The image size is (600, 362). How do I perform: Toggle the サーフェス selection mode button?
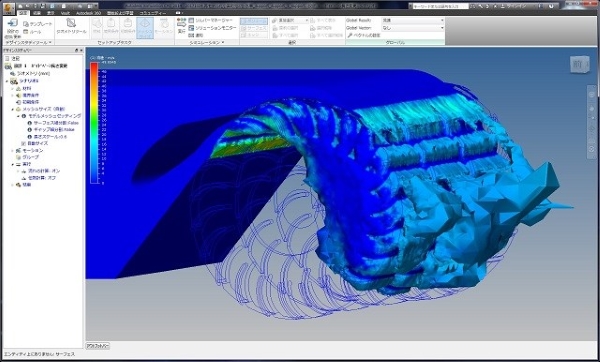254,28
